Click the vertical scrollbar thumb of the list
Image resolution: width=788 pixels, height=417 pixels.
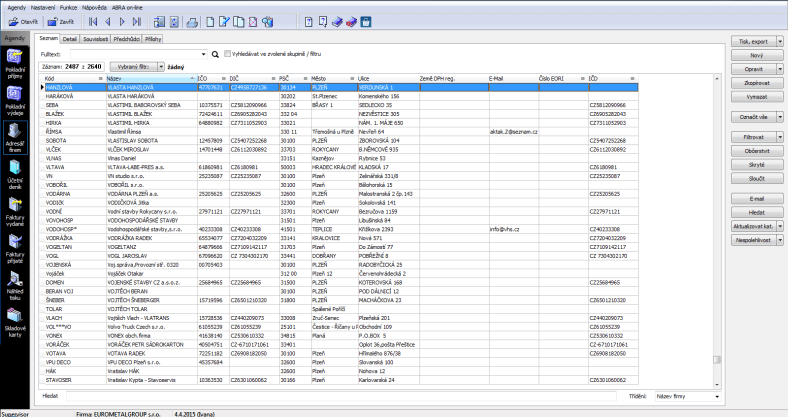coord(717,360)
